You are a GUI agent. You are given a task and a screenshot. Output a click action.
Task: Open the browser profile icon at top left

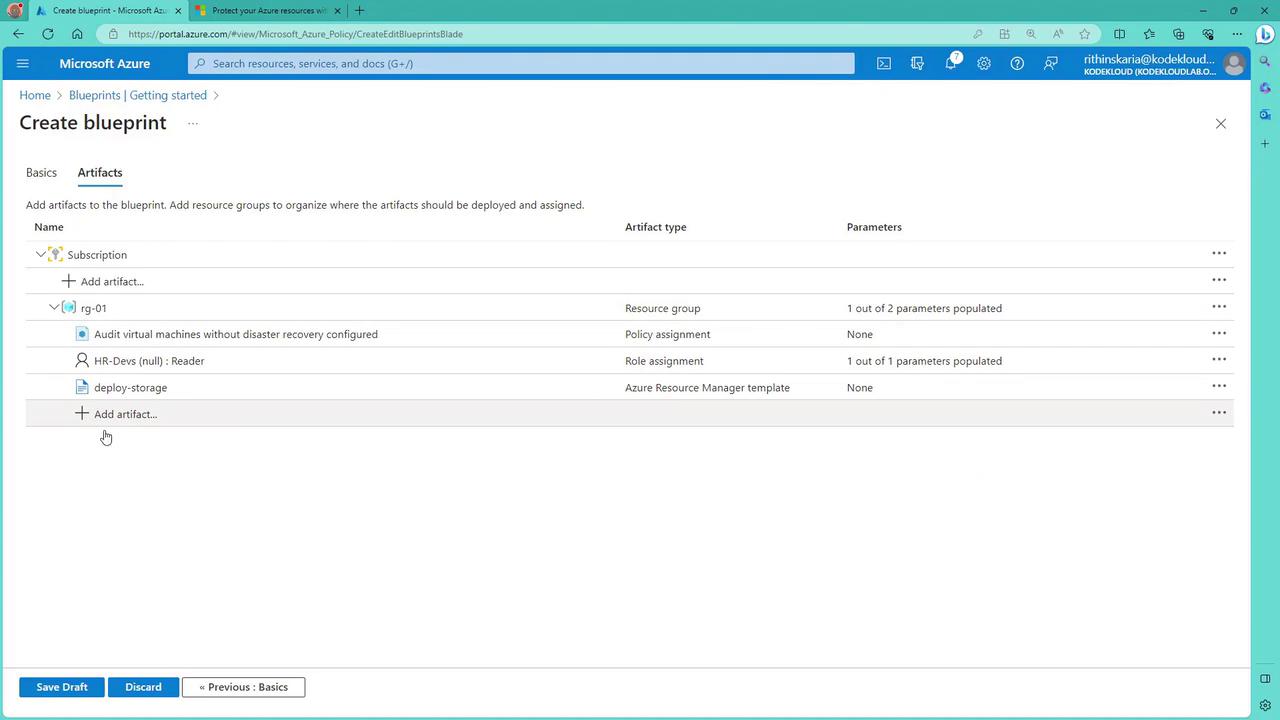pyautogui.click(x=14, y=10)
